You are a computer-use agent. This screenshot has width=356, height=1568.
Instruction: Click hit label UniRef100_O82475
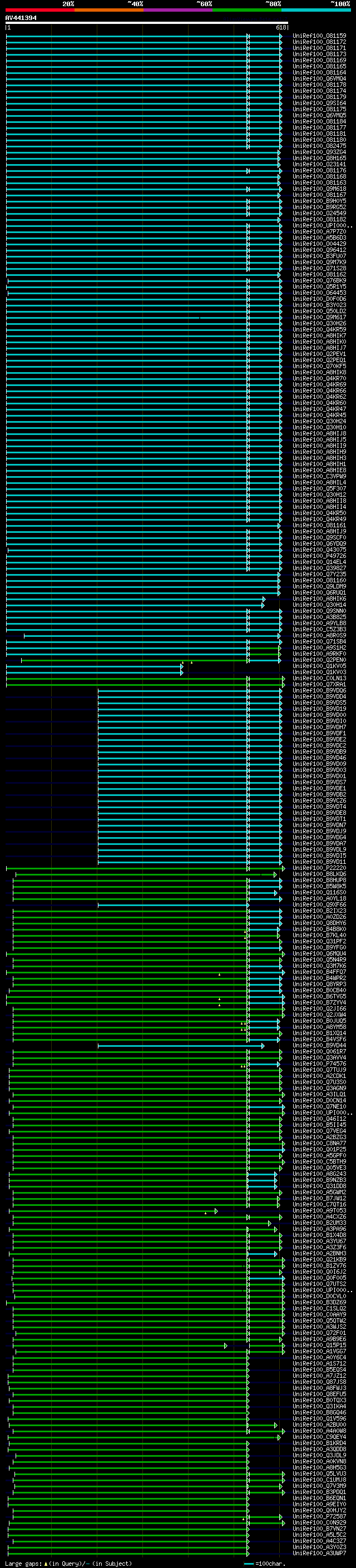coord(319,146)
